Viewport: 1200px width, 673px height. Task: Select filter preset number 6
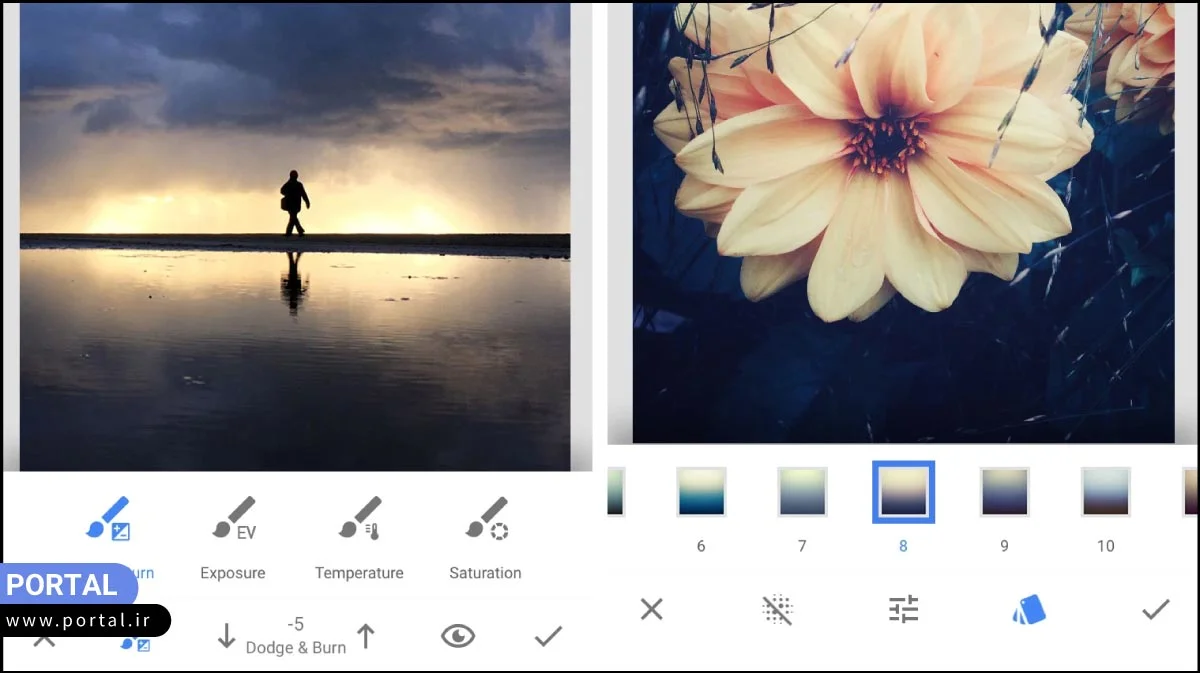pos(701,492)
